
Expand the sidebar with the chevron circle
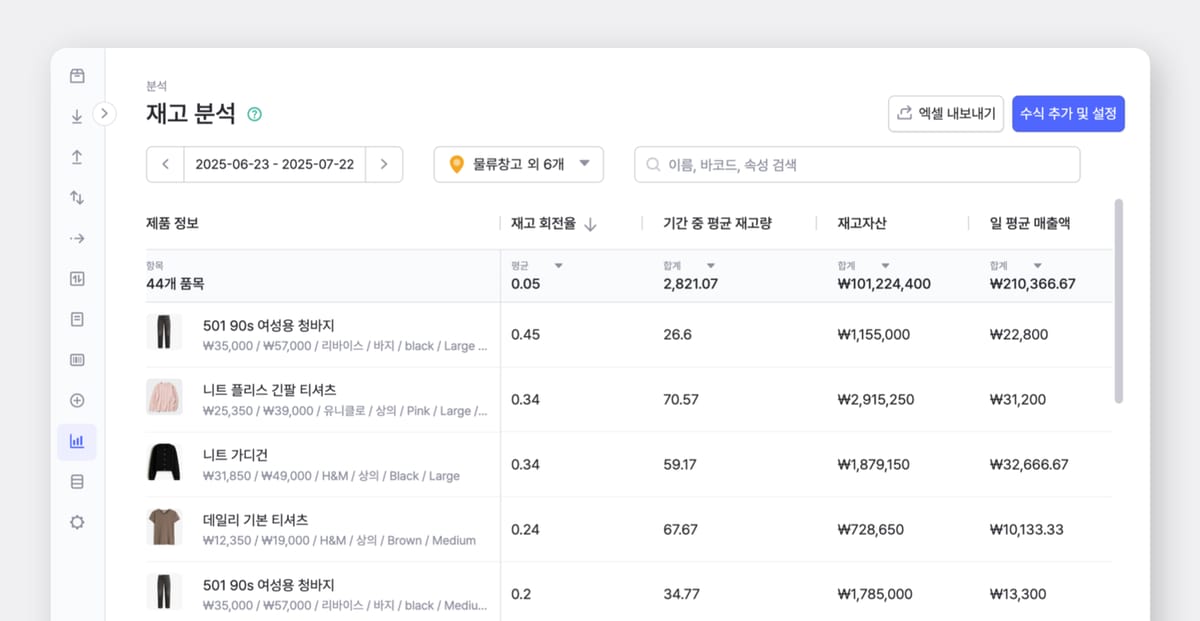(105, 114)
